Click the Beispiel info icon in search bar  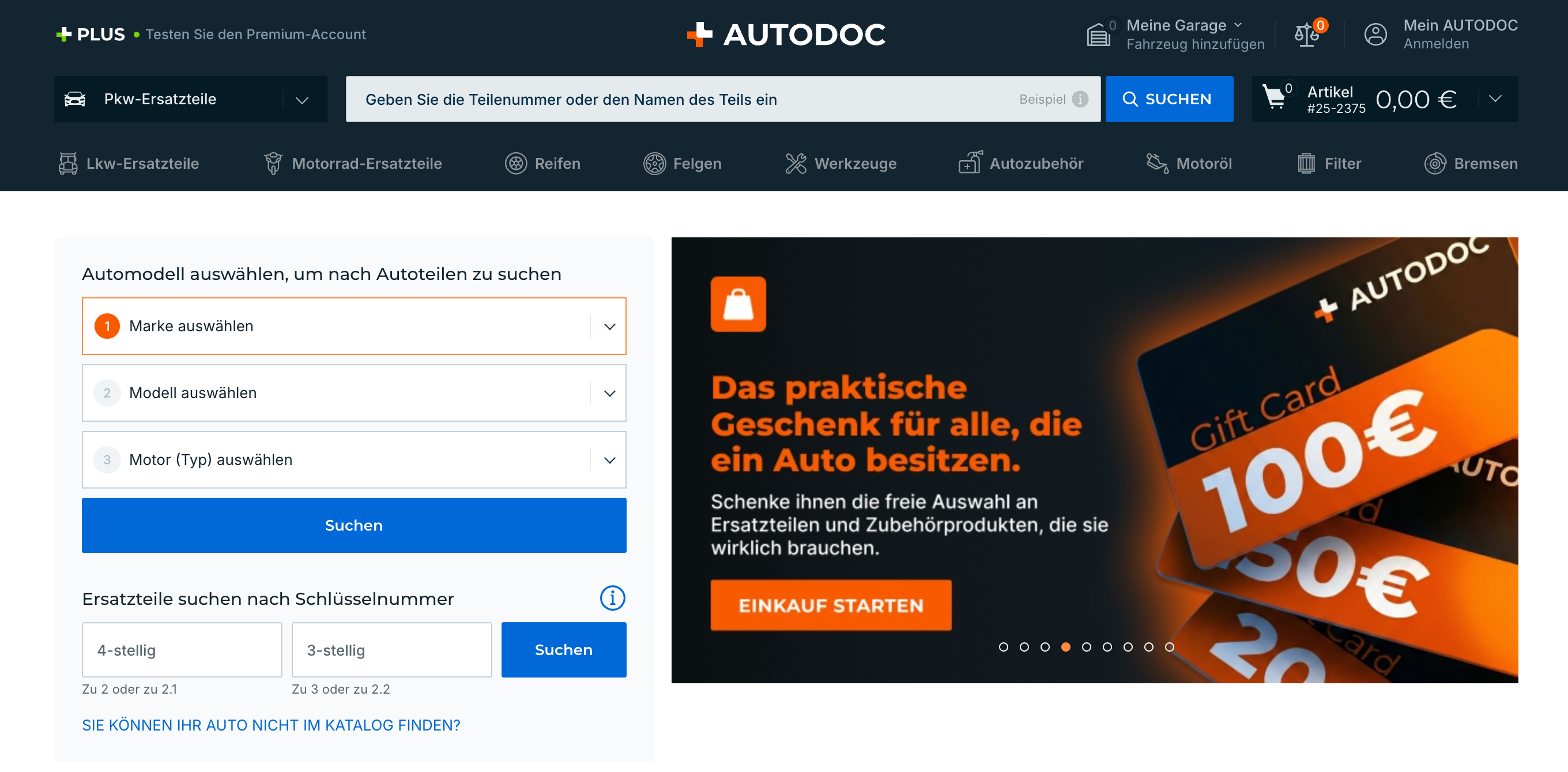tap(1080, 99)
